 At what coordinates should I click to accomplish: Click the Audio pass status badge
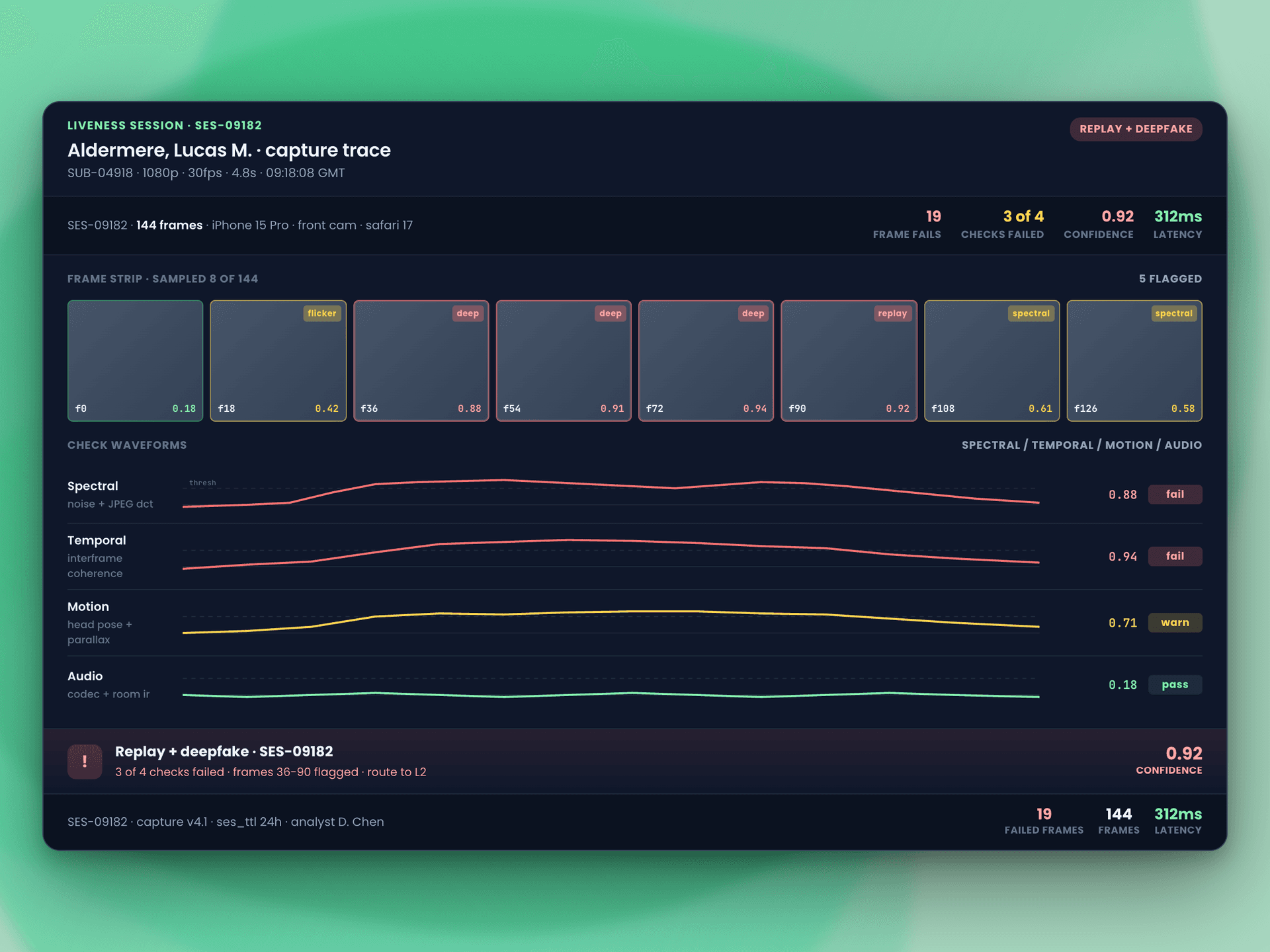[x=1175, y=684]
